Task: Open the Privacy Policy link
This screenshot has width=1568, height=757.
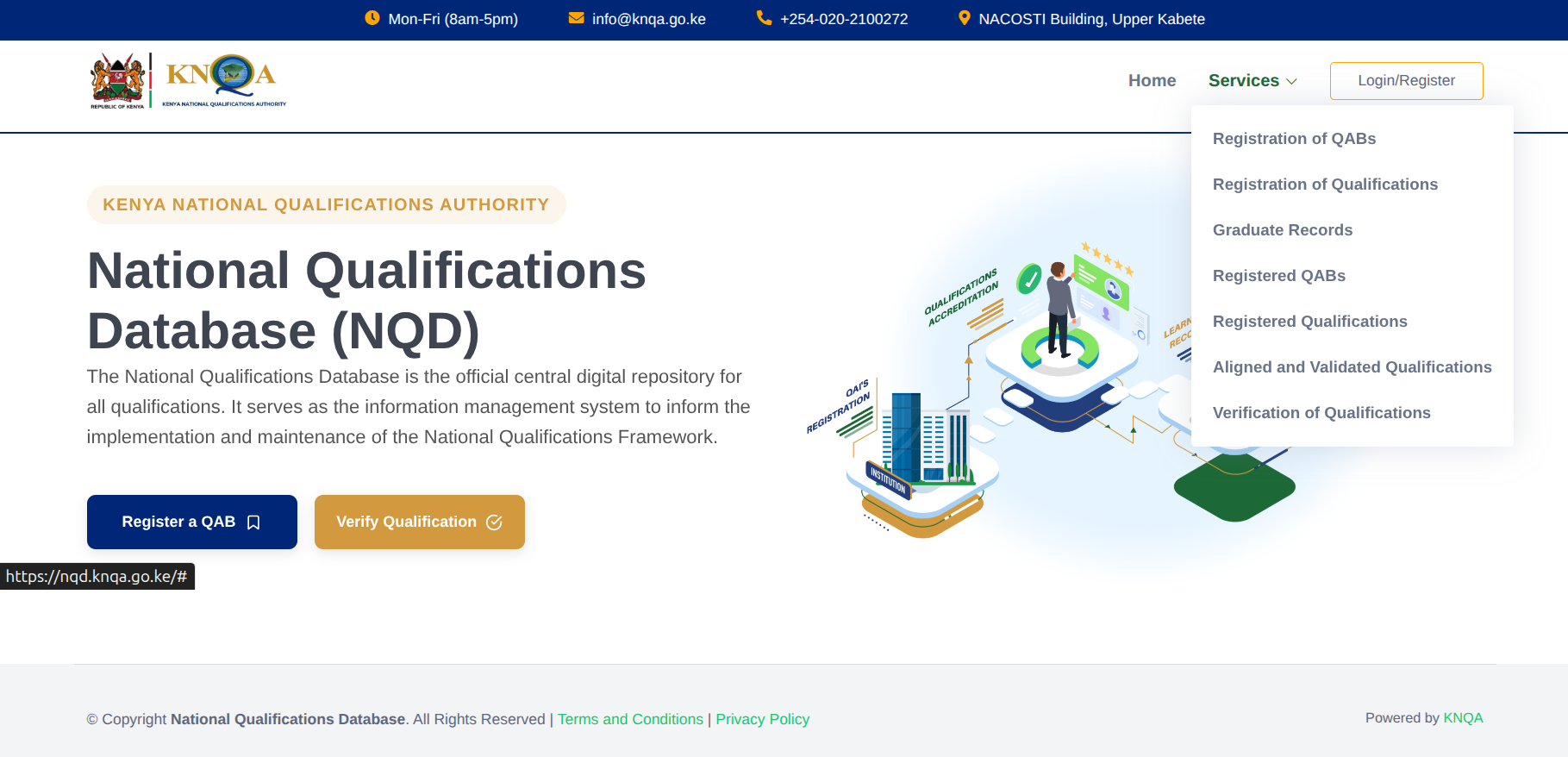Action: point(762,719)
